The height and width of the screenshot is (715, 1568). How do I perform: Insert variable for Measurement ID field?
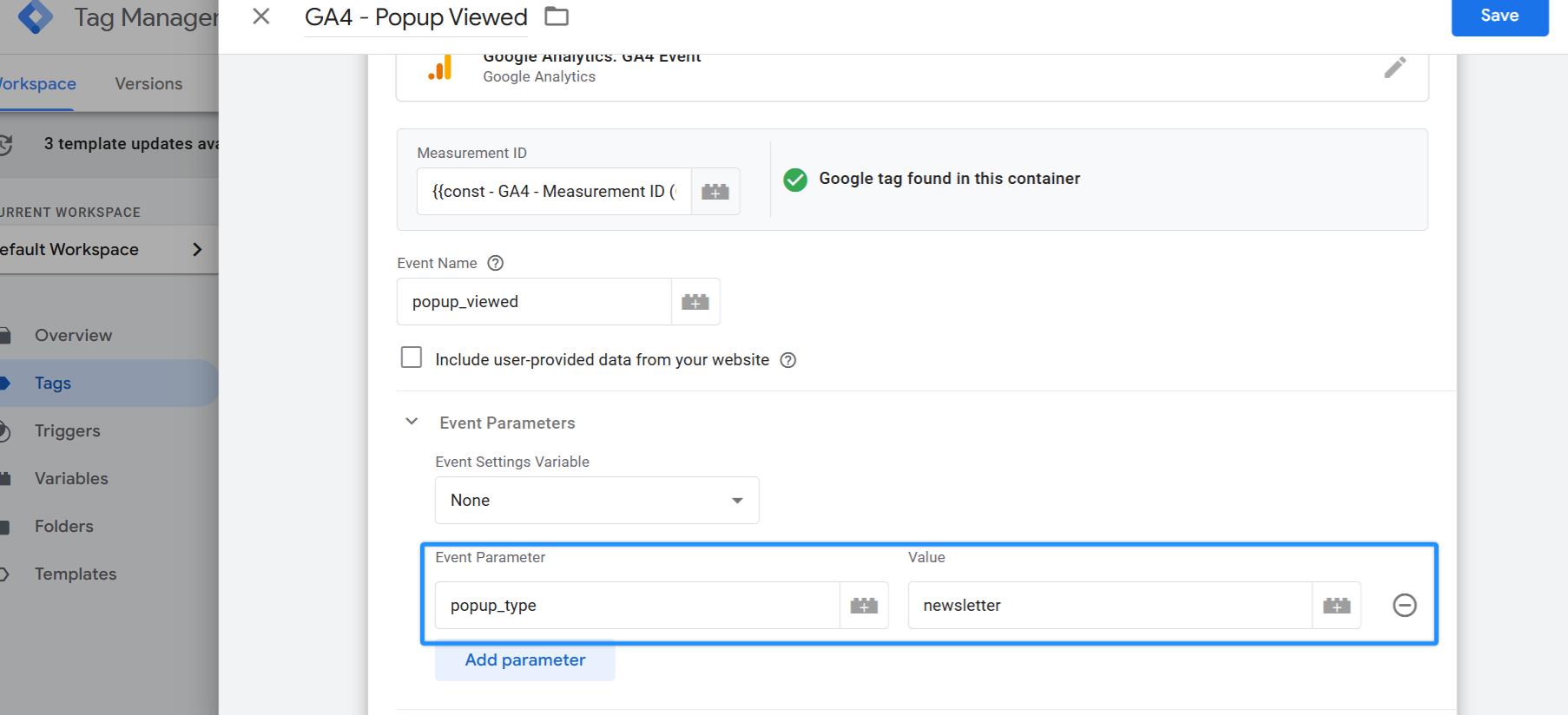coord(715,192)
